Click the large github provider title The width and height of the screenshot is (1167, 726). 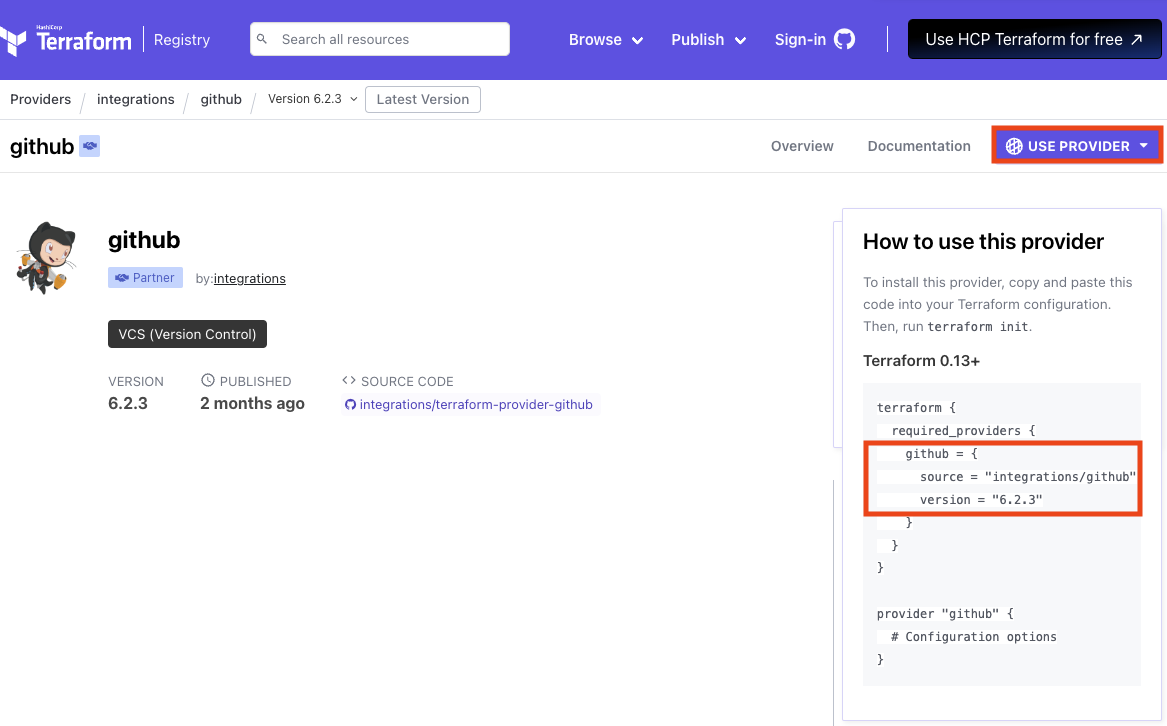144,240
